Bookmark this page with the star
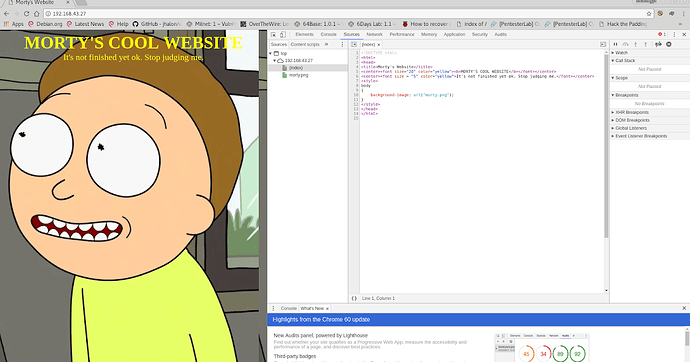Screen dimensions: 690x362 coord(649,14)
